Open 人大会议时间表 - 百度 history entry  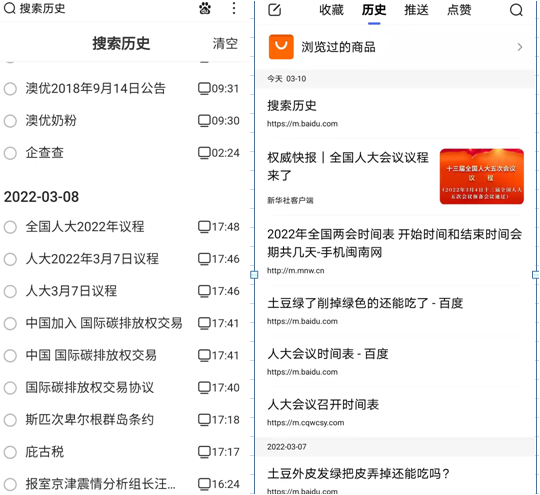click(395, 362)
